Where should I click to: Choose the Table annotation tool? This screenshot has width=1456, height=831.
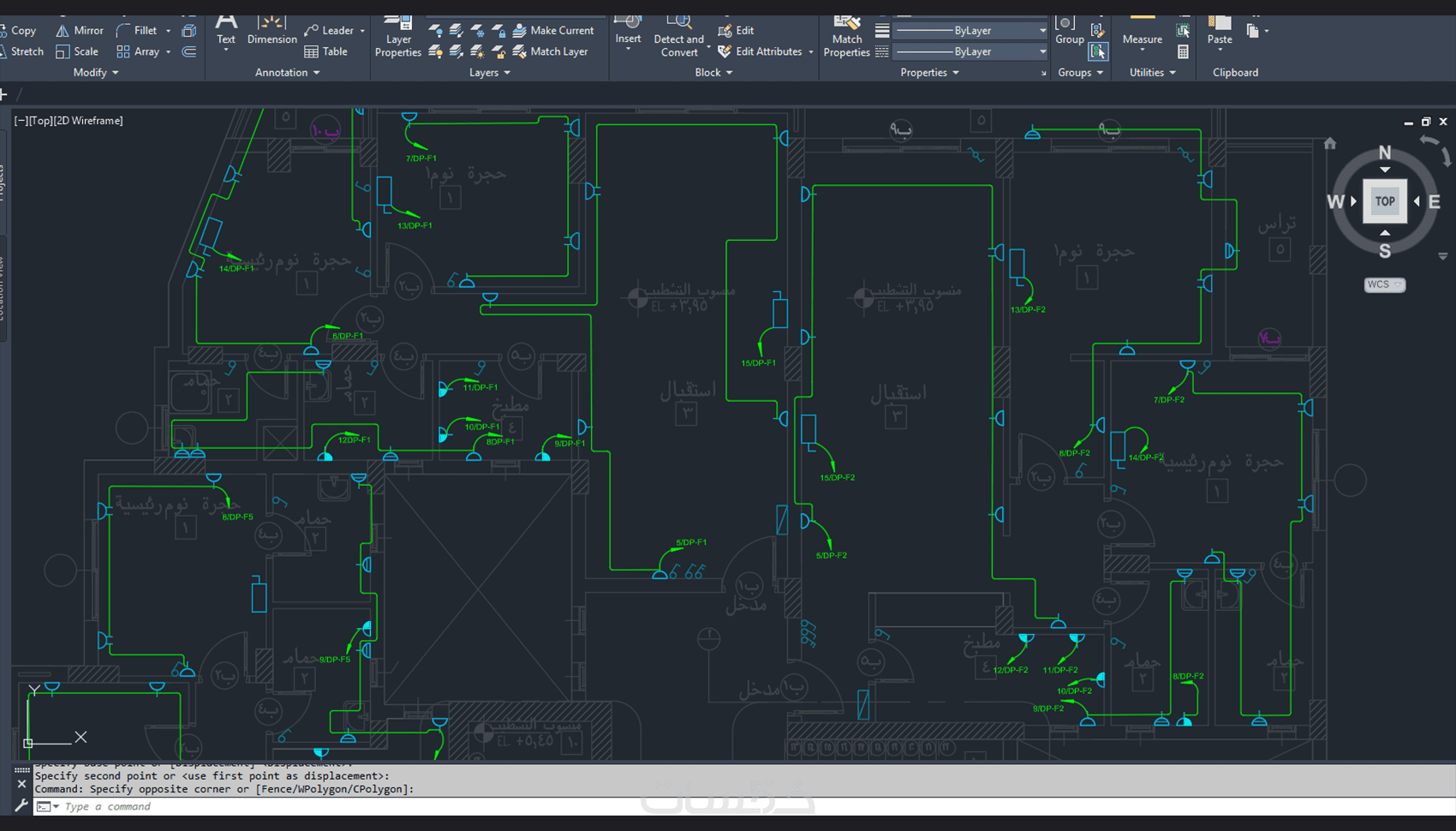pos(325,51)
